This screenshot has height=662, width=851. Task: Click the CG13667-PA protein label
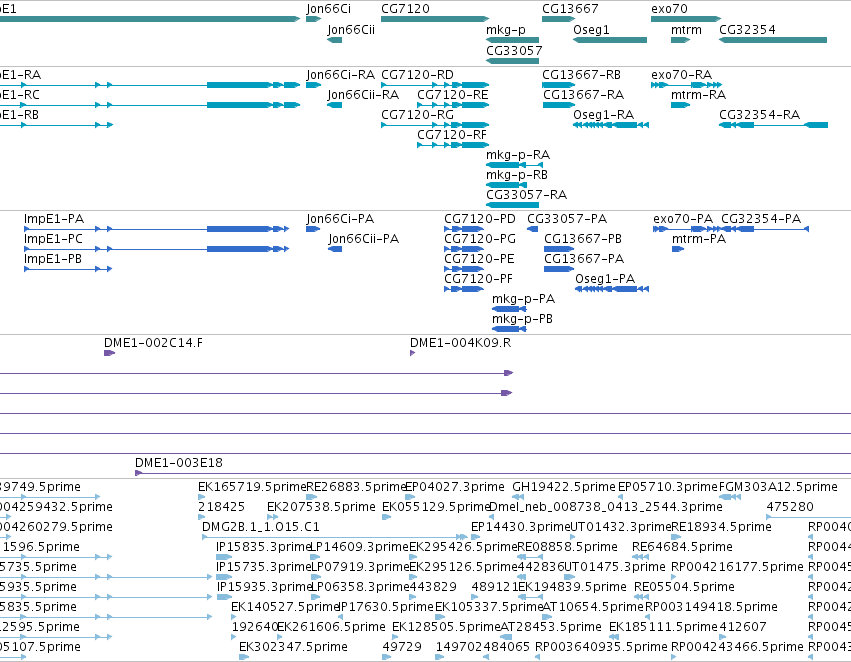pyautogui.click(x=584, y=259)
